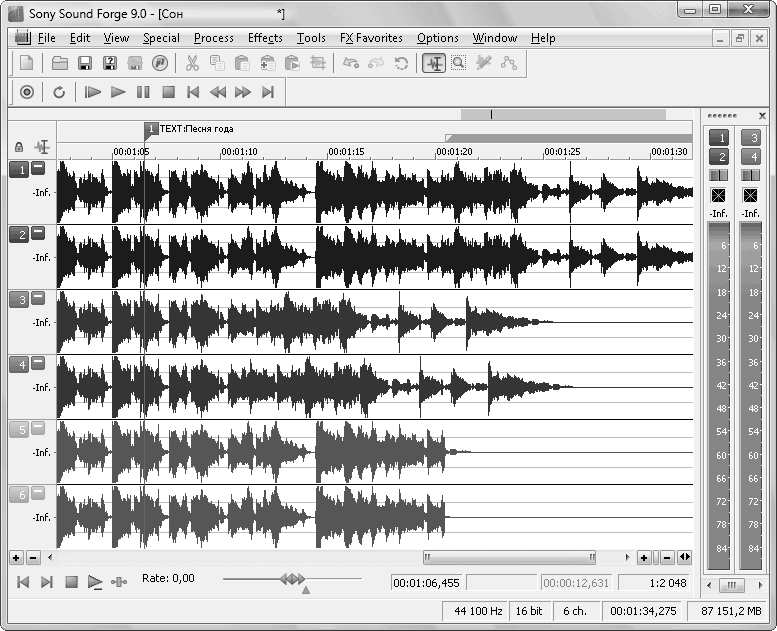Click the playback Rate slider
The width and height of the screenshot is (777, 631).
292,579
